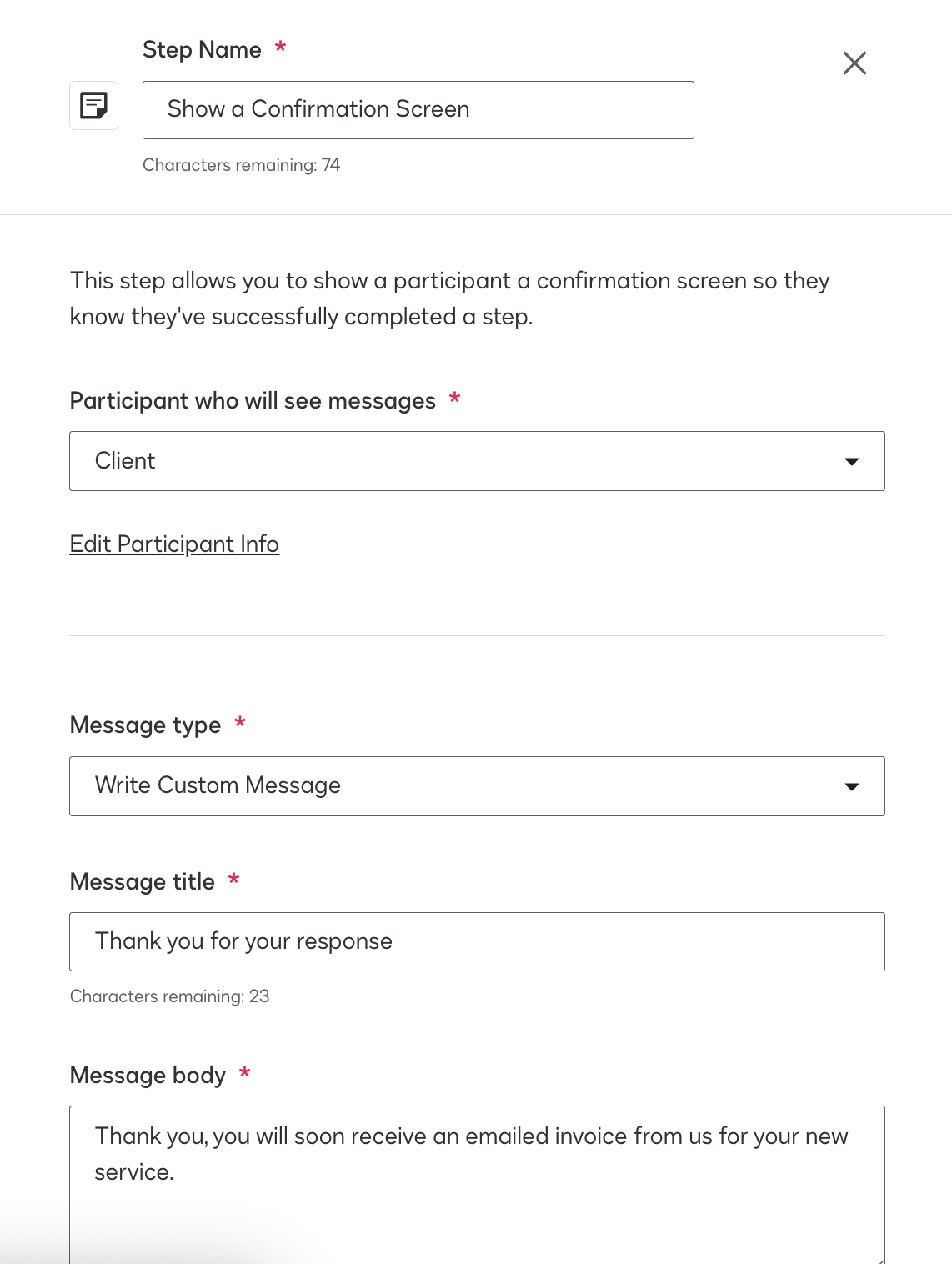Close the step editor panel
This screenshot has height=1264, width=952.
(x=854, y=63)
